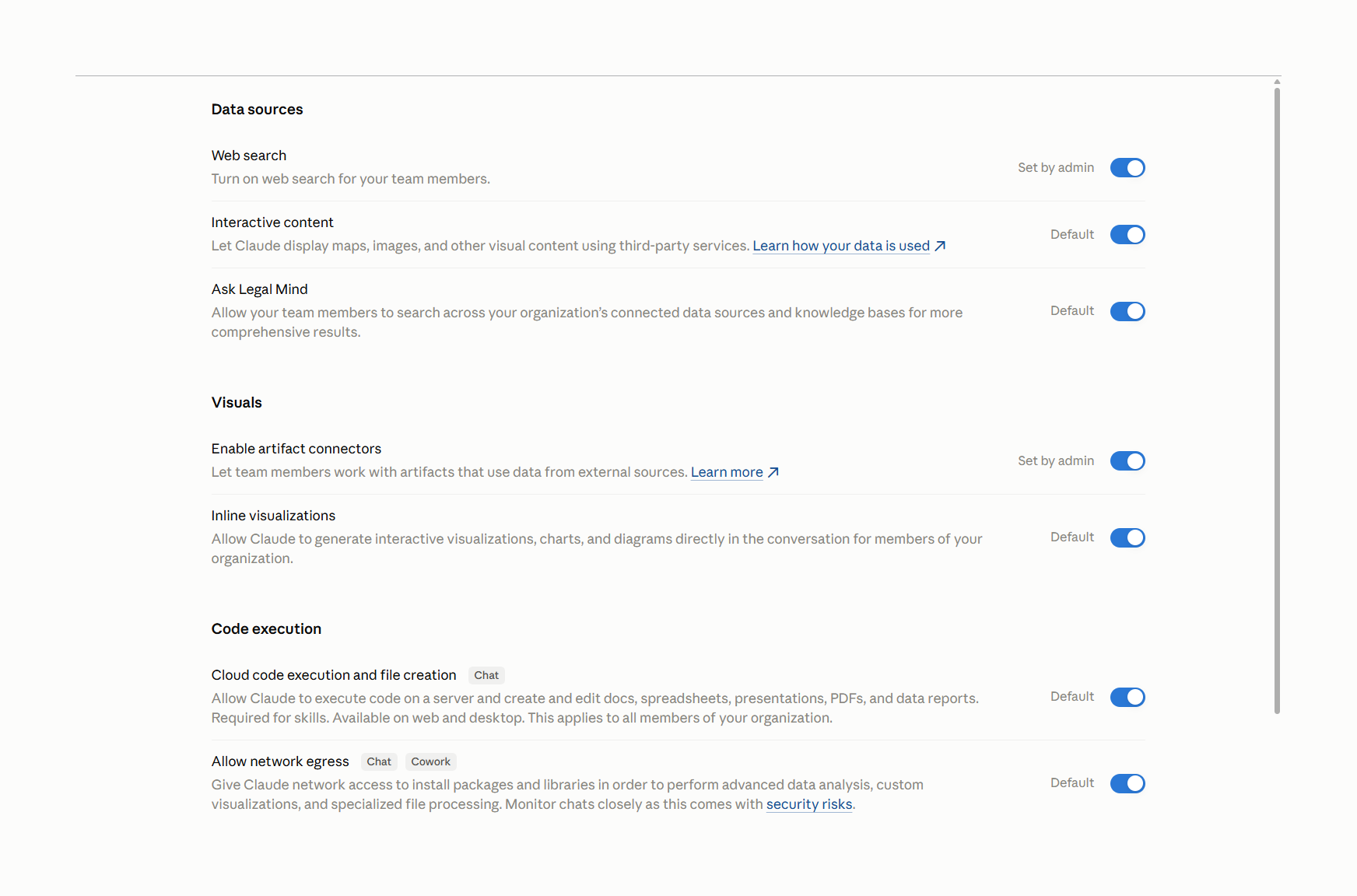
Task: Click the 'Interactive content' setting title
Action: [x=272, y=222]
